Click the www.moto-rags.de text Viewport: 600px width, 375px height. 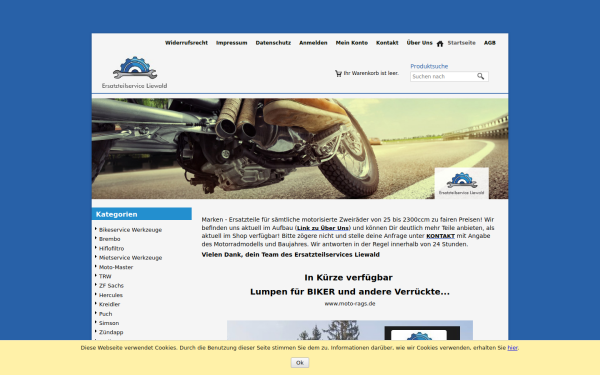tap(350, 304)
